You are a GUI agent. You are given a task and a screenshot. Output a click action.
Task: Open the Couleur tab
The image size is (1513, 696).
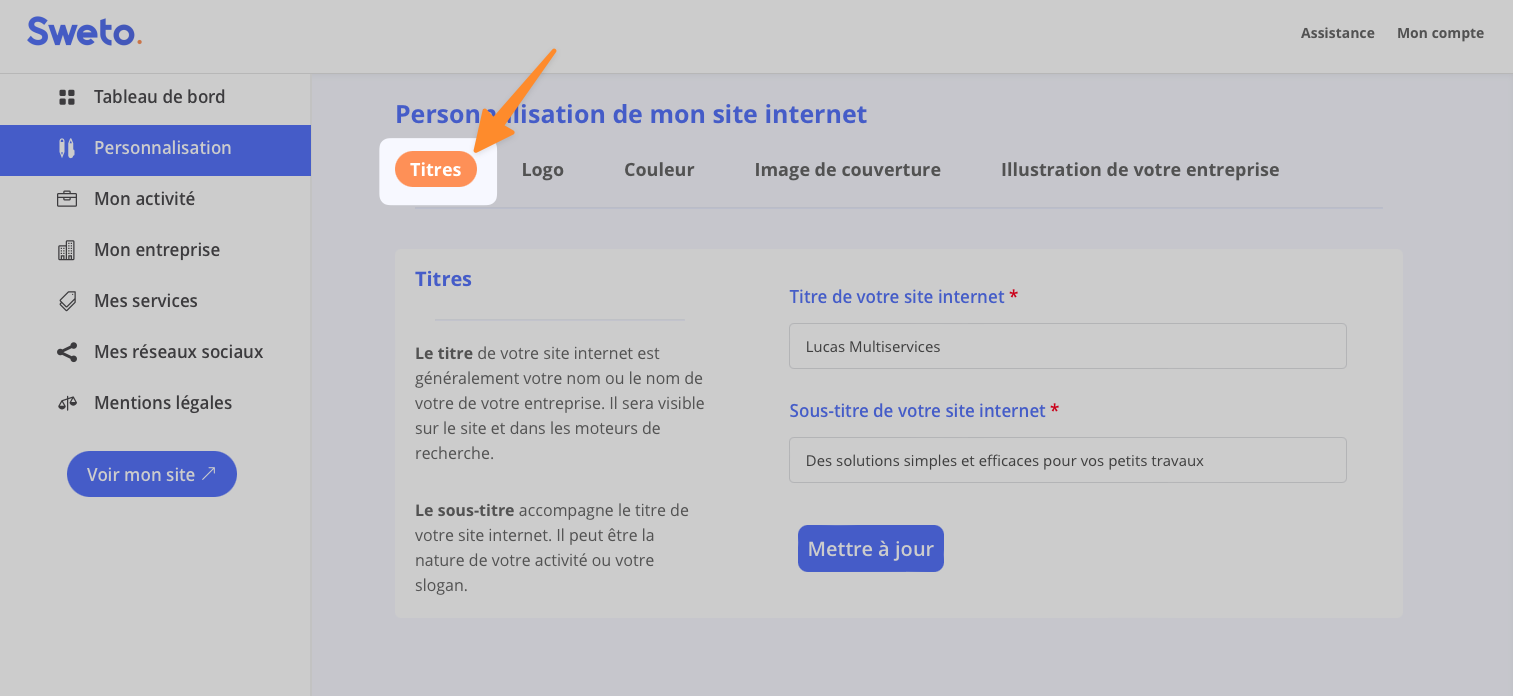(659, 170)
